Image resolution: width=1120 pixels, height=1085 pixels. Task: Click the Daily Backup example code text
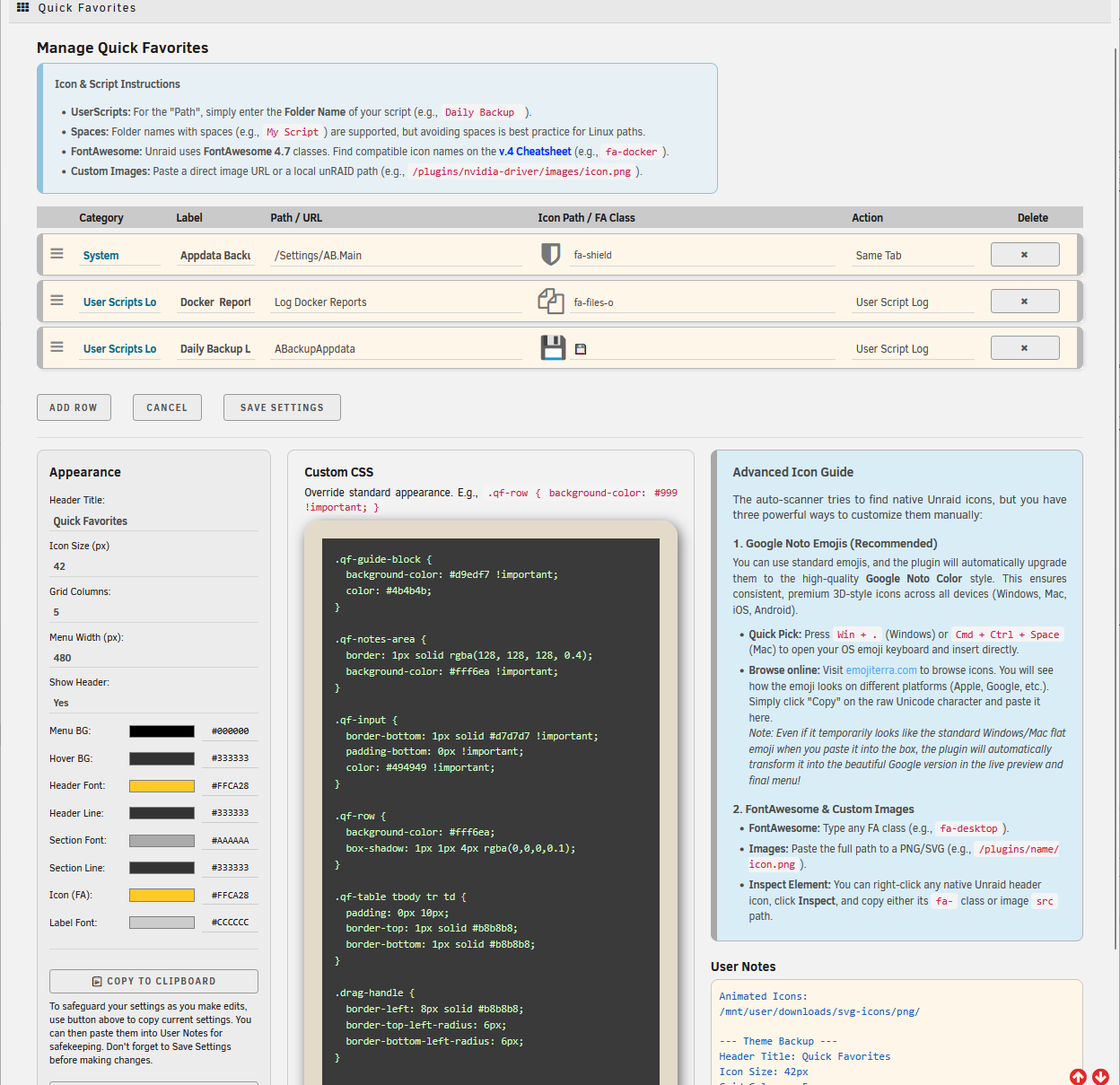pyautogui.click(x=480, y=112)
